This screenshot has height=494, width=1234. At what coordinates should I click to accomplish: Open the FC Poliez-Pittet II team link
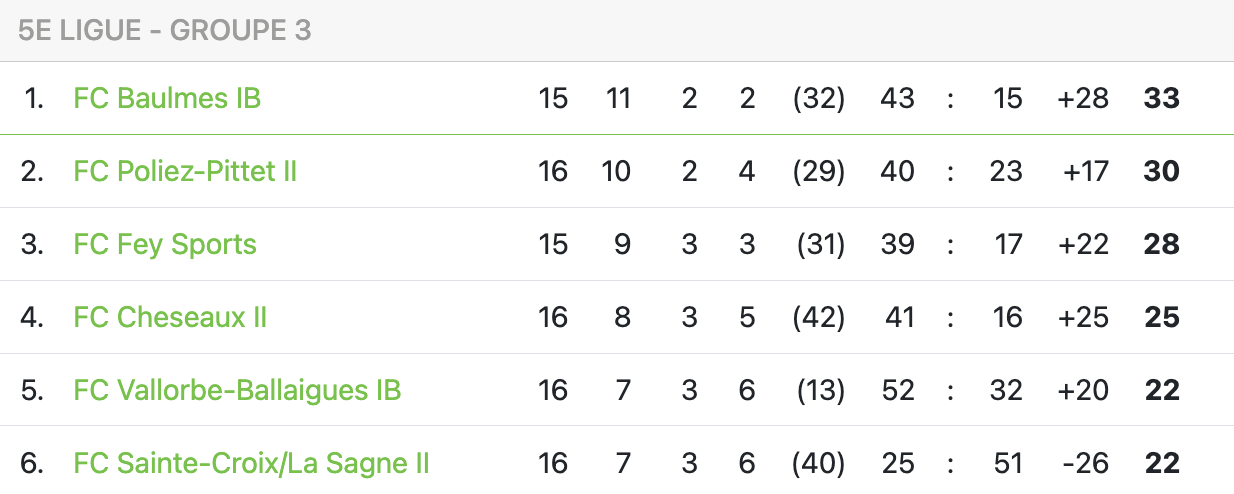[x=185, y=171]
